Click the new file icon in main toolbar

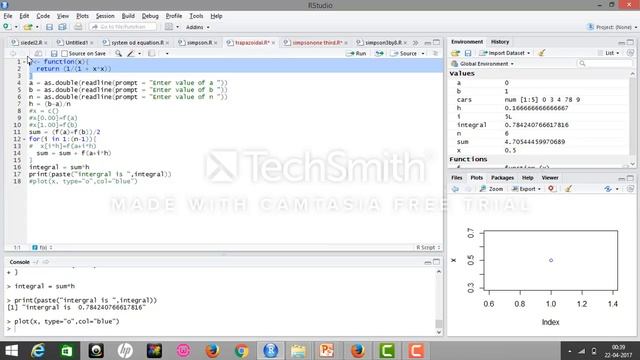coord(7,27)
